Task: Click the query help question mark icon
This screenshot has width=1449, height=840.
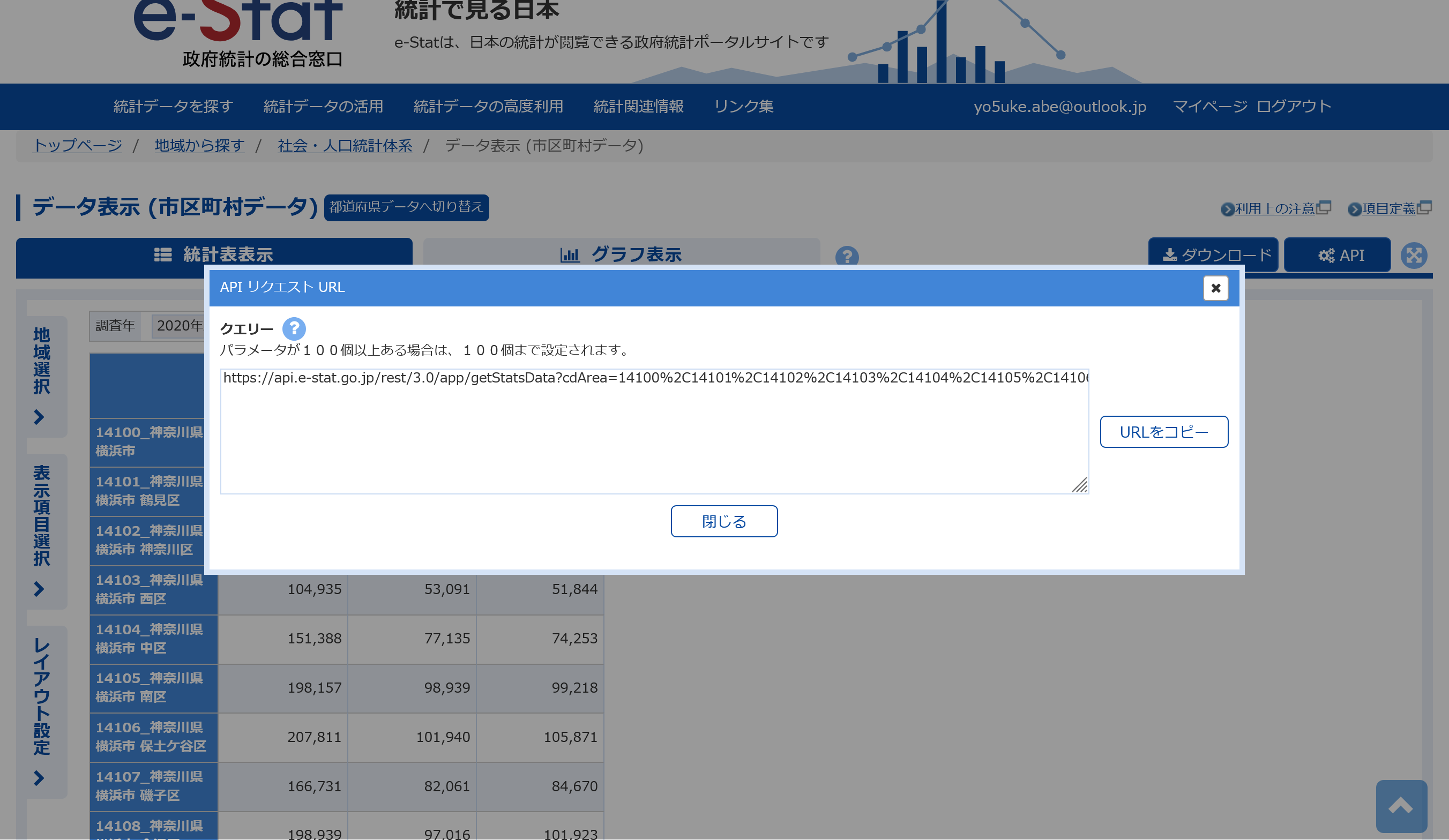Action: [x=294, y=328]
